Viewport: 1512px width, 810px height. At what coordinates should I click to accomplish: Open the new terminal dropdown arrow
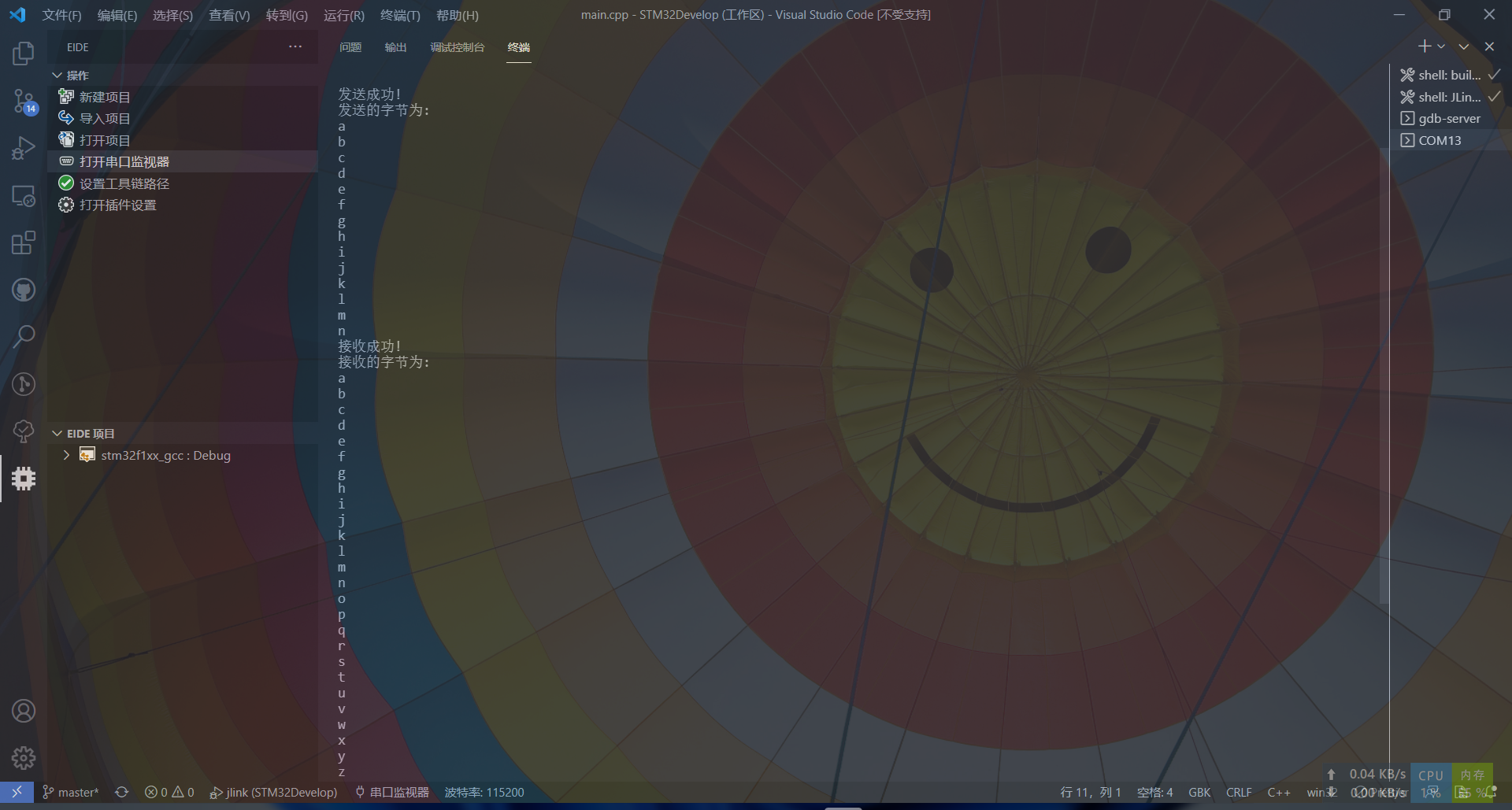pos(1441,46)
